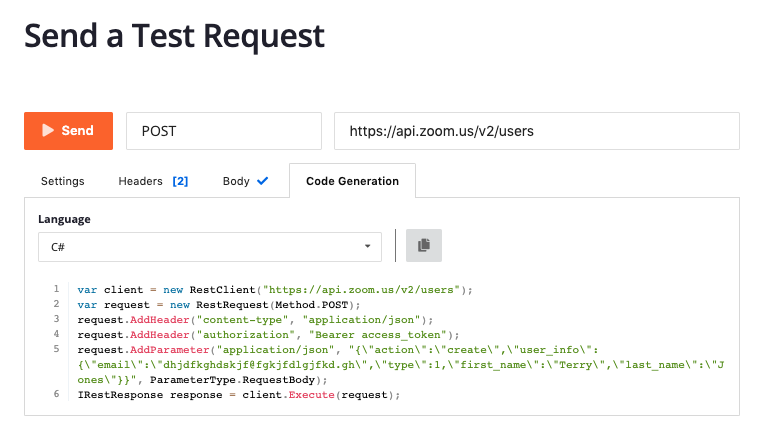
Task: Switch to the Headers tab
Action: pyautogui.click(x=141, y=182)
